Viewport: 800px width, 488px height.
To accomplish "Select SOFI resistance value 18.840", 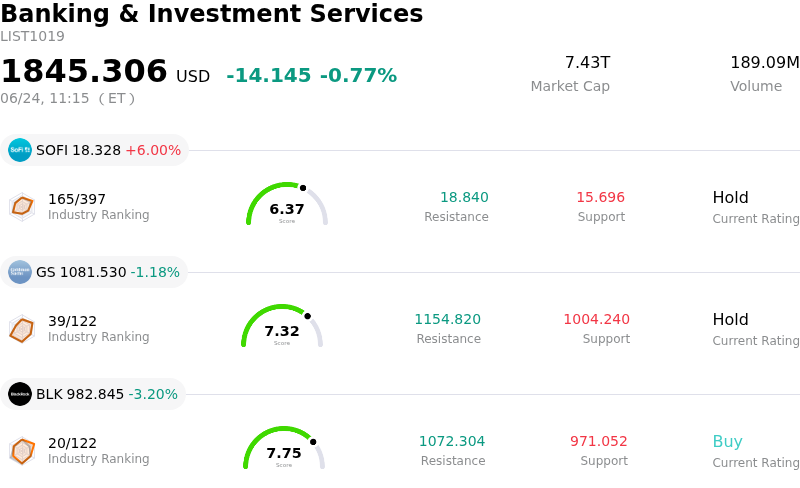I will pos(464,197).
